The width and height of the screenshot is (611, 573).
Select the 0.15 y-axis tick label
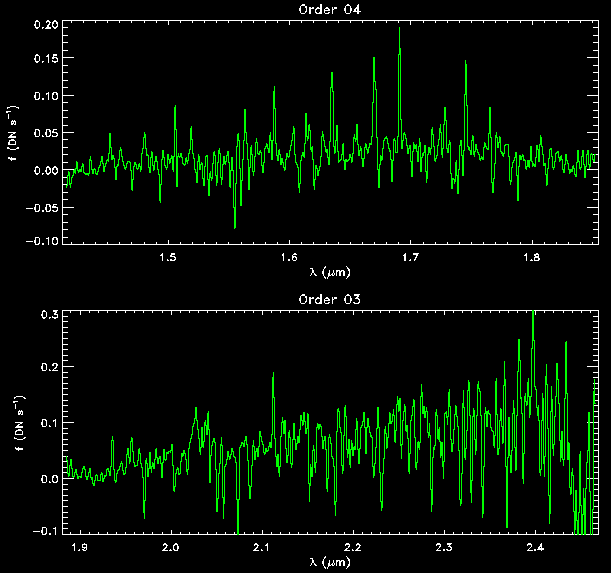43,60
